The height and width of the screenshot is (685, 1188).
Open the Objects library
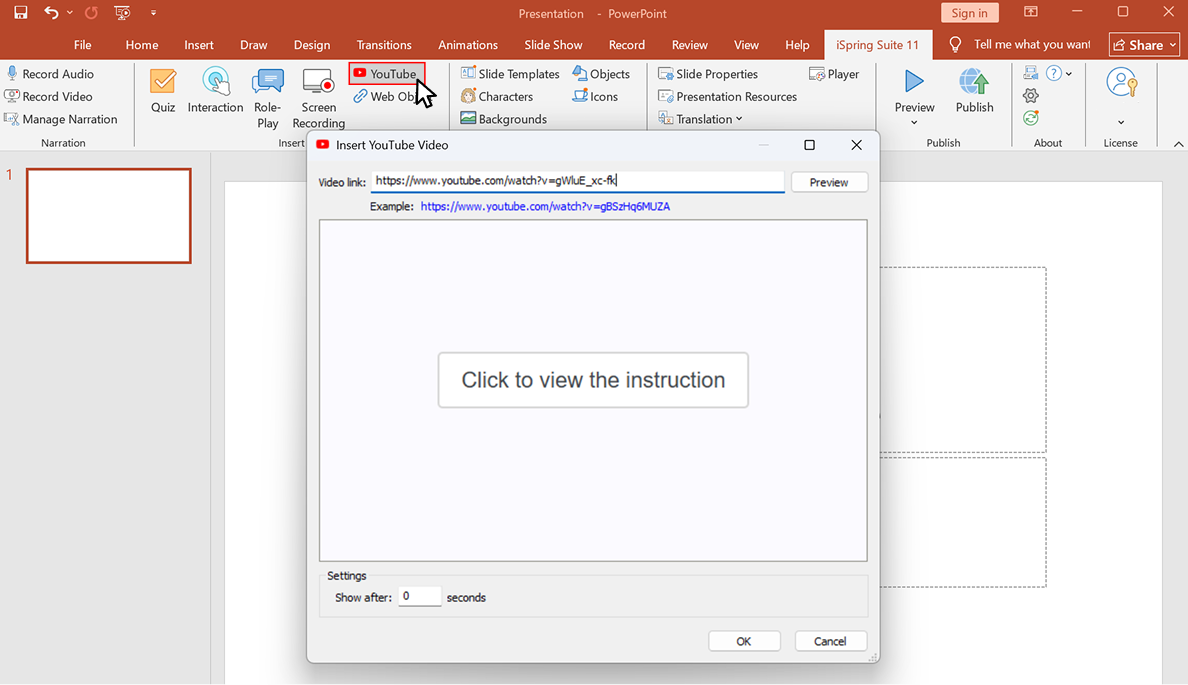(x=602, y=73)
